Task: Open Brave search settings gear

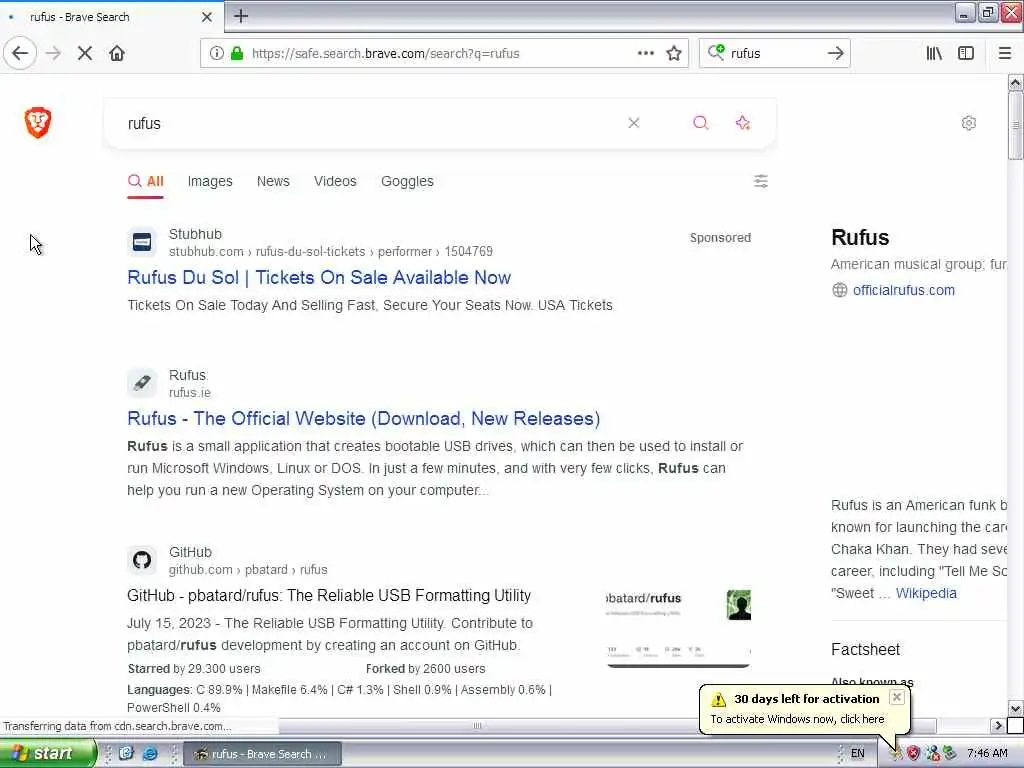Action: coord(968,123)
